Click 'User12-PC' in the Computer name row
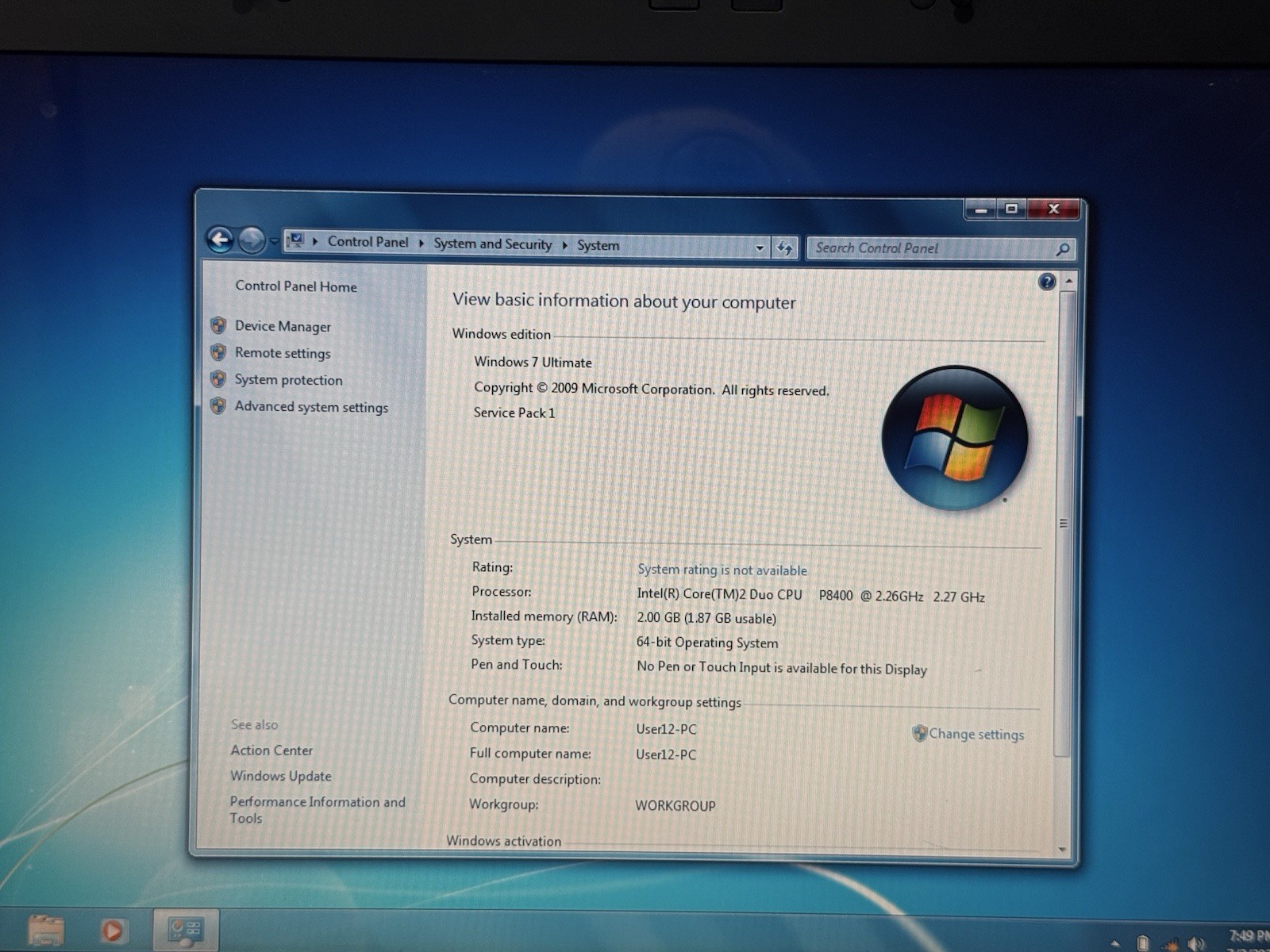 [x=666, y=729]
